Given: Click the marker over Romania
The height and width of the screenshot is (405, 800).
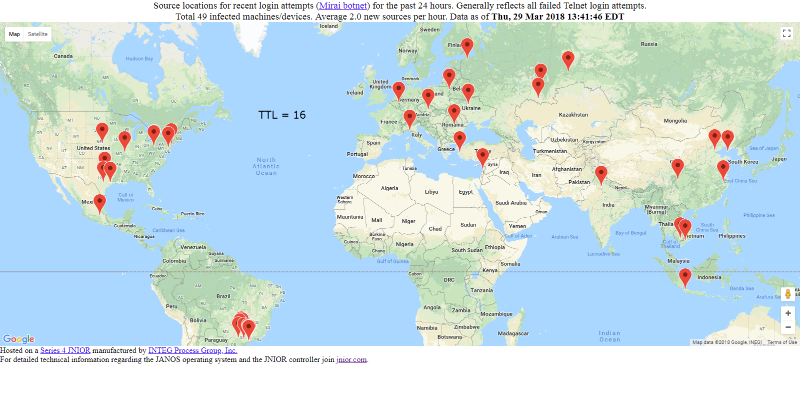Looking at the screenshot, I should point(454,114).
